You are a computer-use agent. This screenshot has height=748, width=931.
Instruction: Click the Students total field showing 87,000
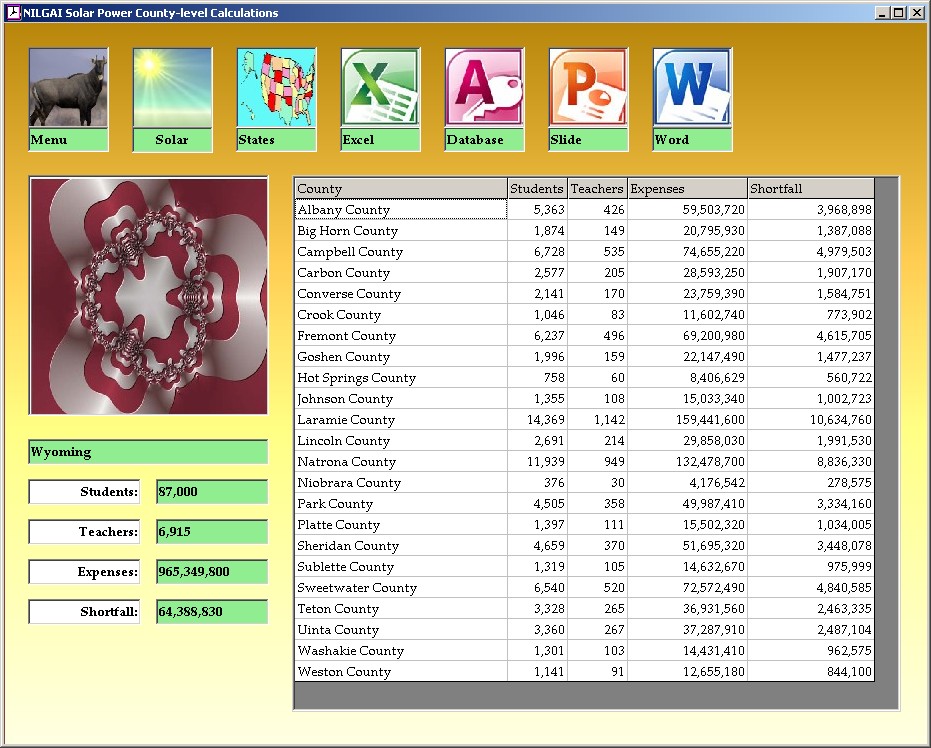coord(212,492)
